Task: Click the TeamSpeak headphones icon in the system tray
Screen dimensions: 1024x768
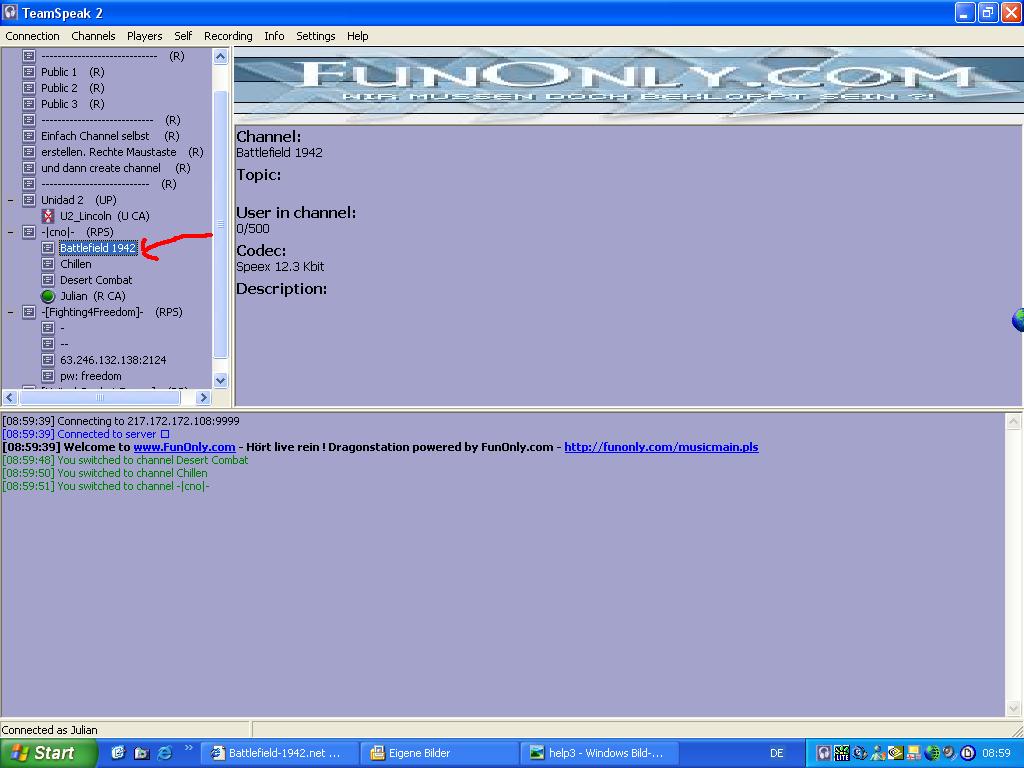Action: tap(824, 753)
